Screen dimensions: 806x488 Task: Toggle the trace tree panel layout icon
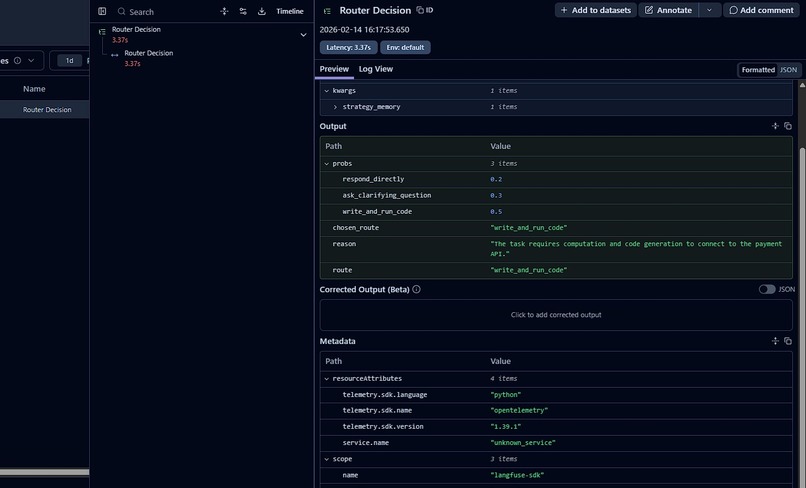102,11
